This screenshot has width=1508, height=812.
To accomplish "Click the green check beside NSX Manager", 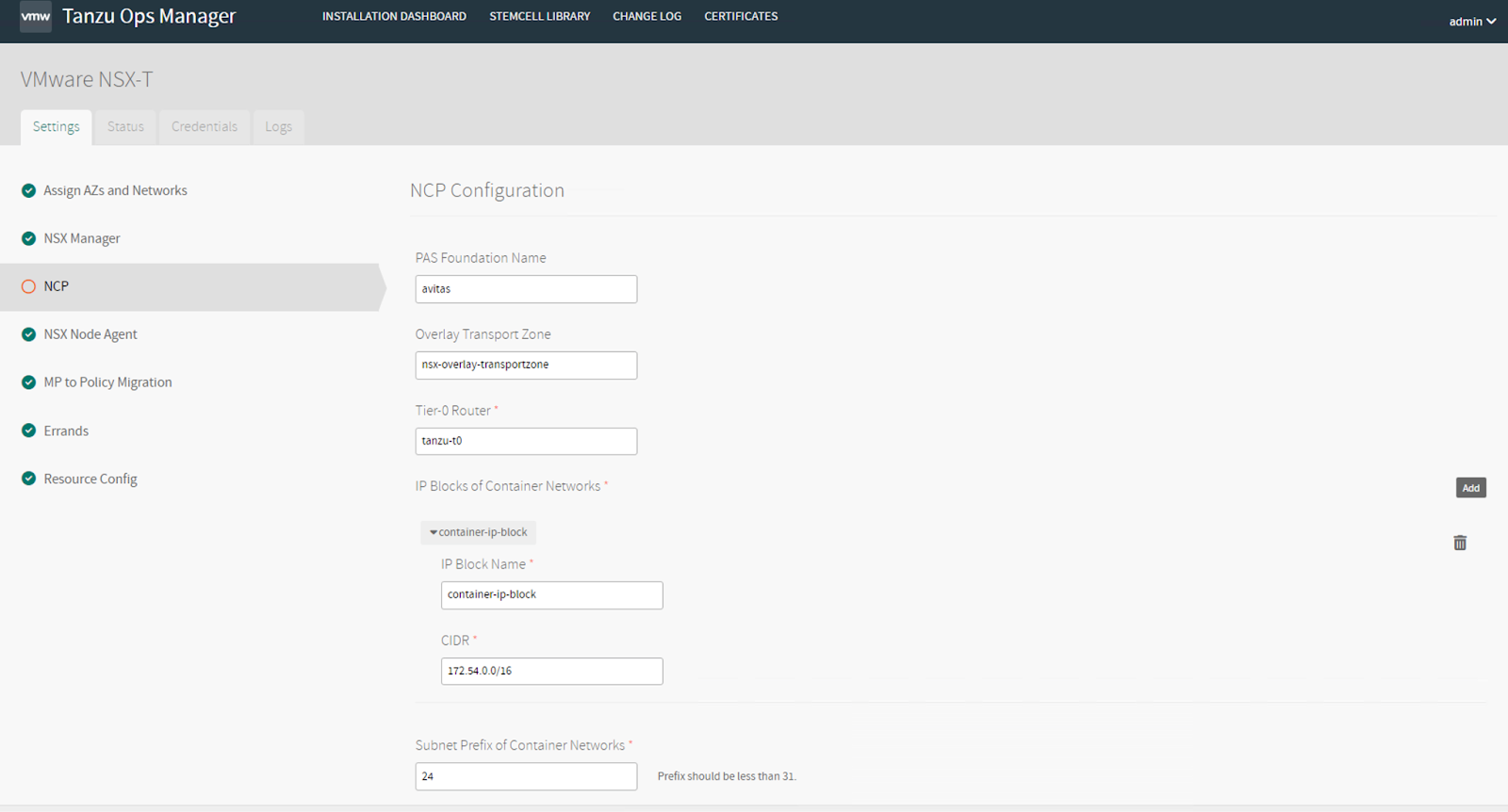I will point(28,238).
